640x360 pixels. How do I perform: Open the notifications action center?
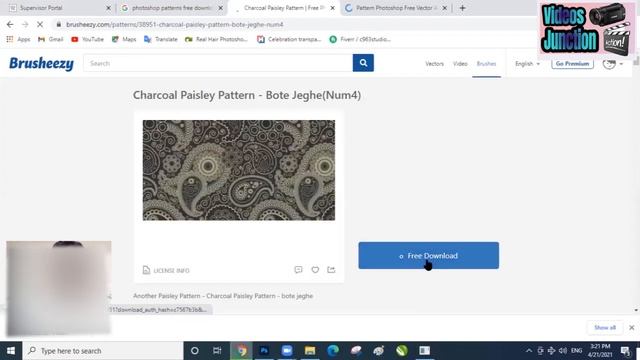(625, 351)
